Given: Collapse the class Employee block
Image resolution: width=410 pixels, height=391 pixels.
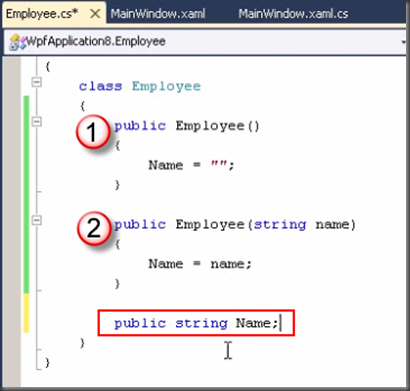Looking at the screenshot, I should (x=37, y=82).
